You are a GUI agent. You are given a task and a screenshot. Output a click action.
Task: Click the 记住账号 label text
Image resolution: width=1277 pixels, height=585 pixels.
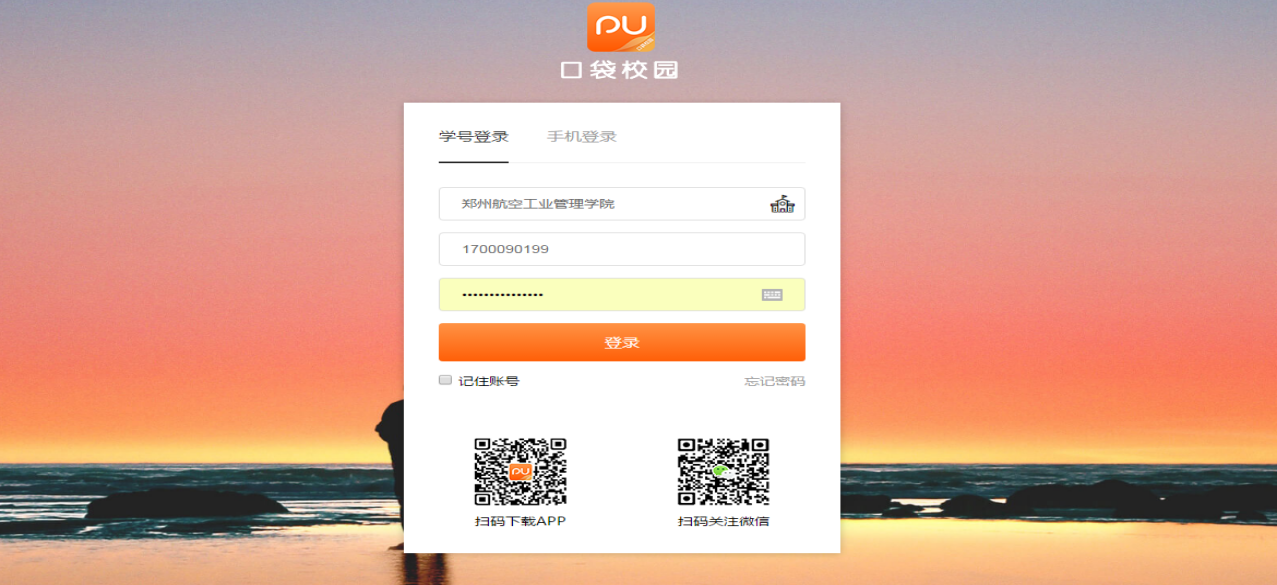click(489, 381)
